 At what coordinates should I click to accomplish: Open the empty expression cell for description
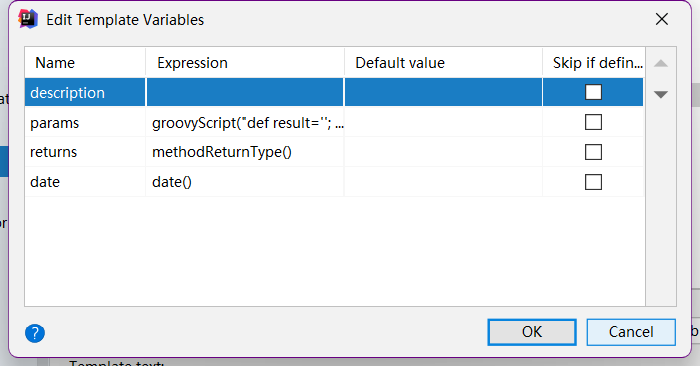[x=245, y=92]
